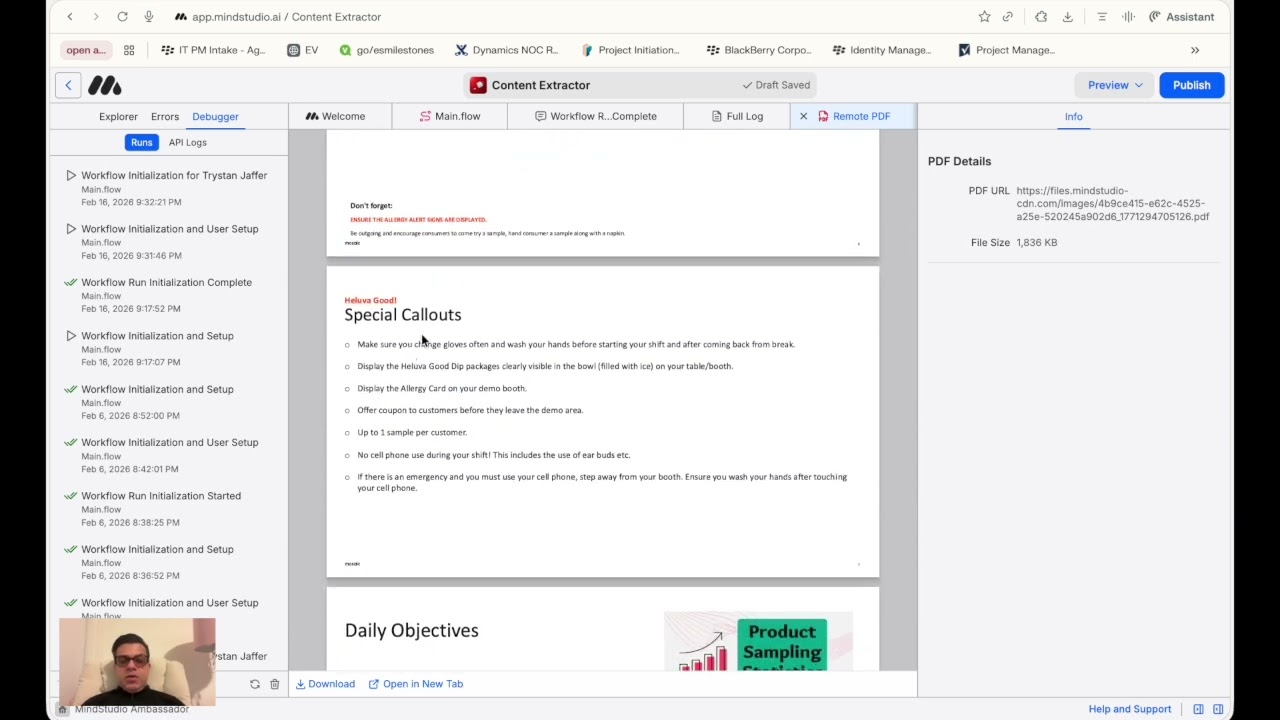1280x720 pixels.
Task: Open the Welcome tab
Action: 335,116
